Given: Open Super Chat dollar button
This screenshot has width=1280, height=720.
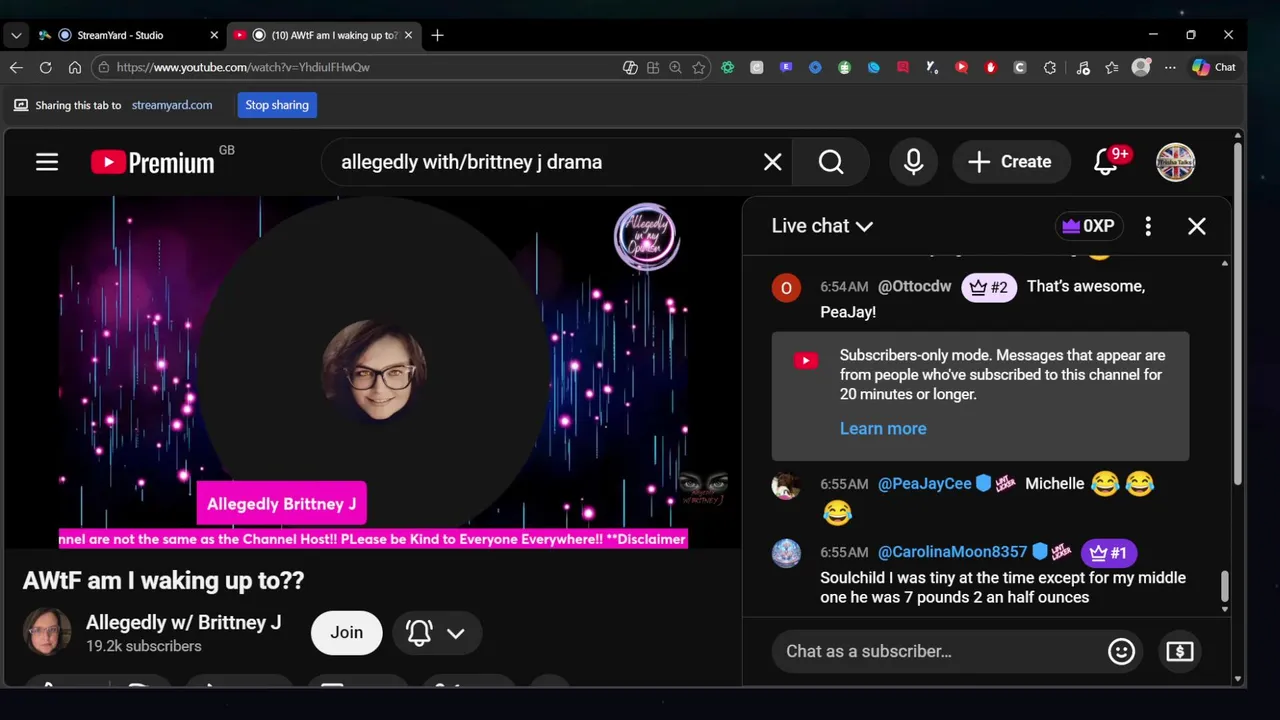Looking at the screenshot, I should pyautogui.click(x=1180, y=651).
